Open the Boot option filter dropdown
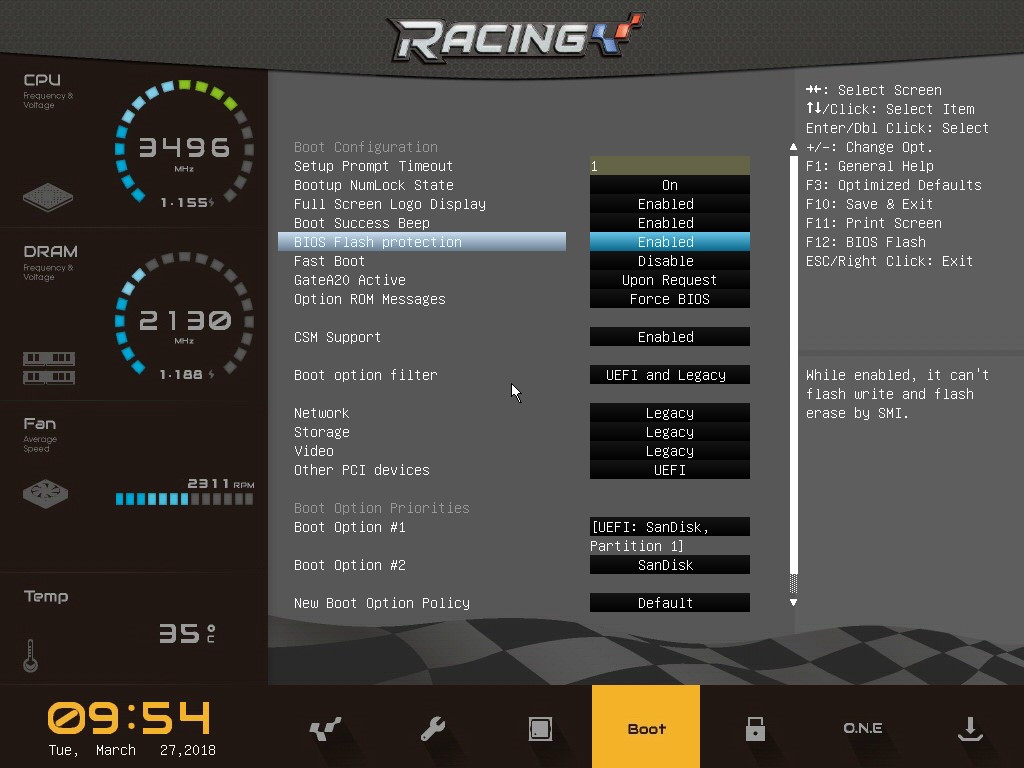 669,375
